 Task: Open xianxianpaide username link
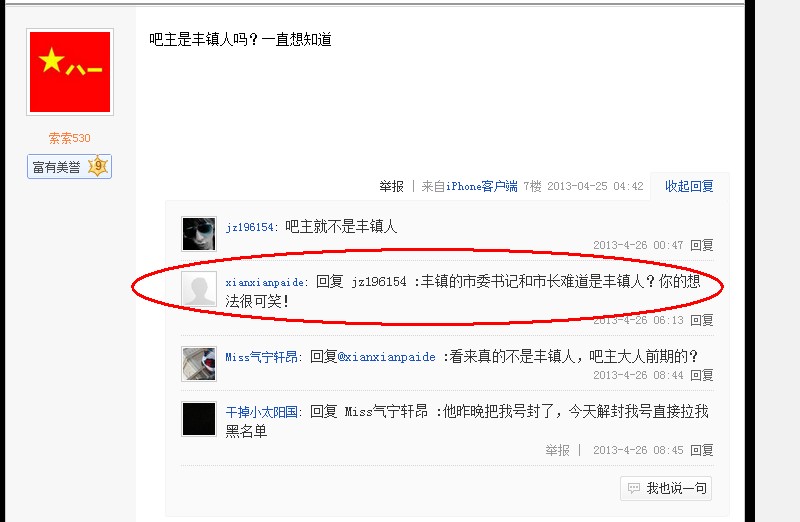[x=265, y=282]
